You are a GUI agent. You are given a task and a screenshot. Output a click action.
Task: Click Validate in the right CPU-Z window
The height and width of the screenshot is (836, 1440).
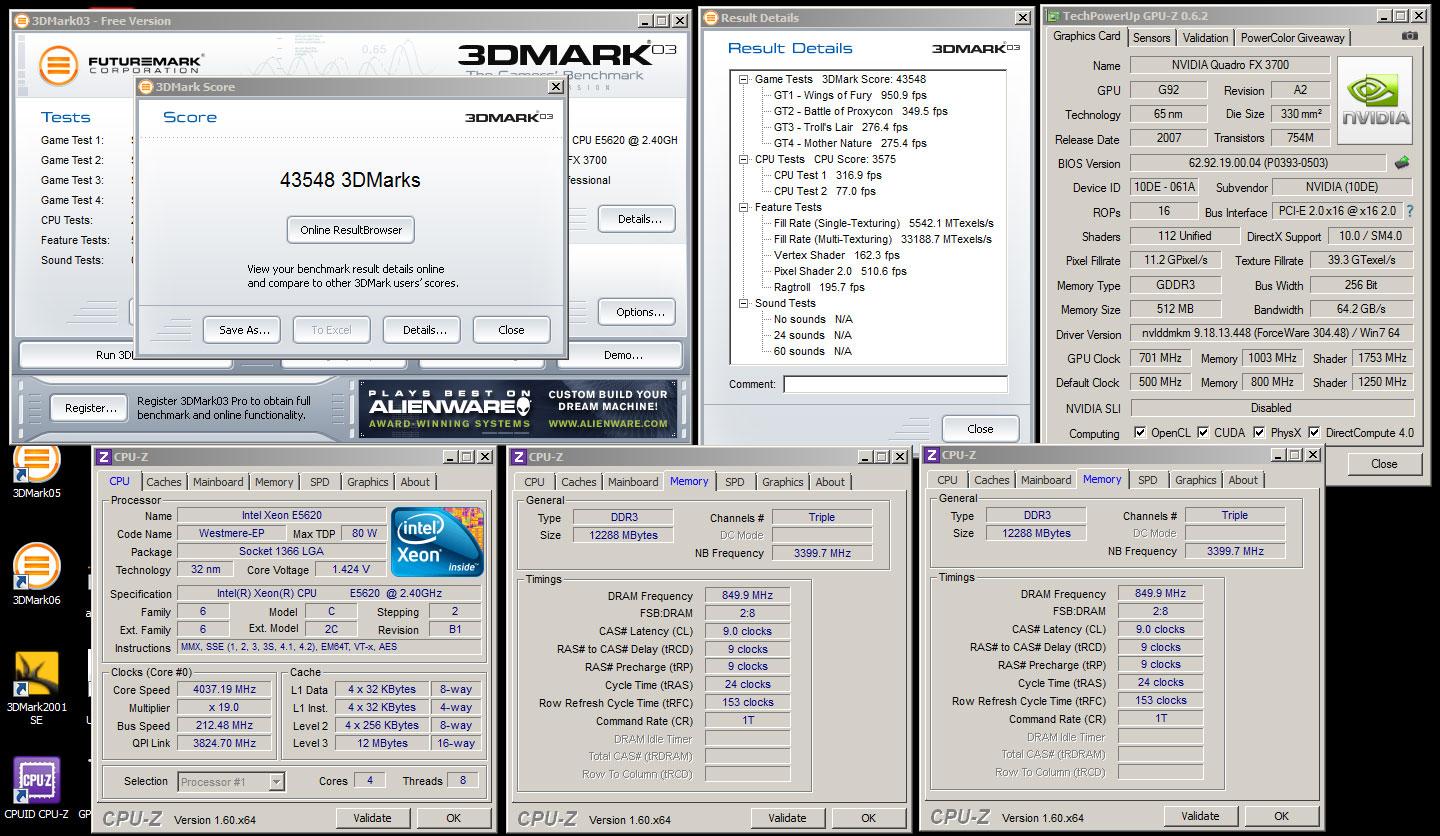1199,816
